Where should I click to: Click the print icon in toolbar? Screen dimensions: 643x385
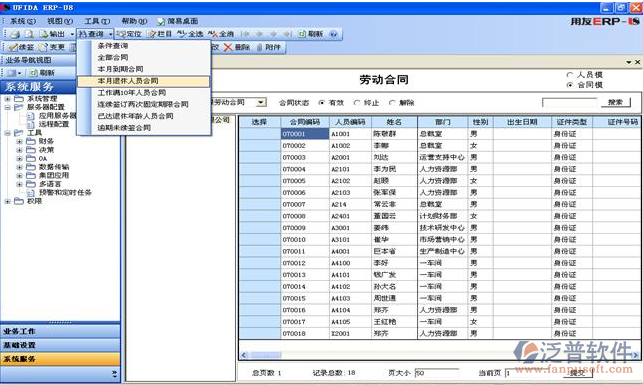pos(15,34)
